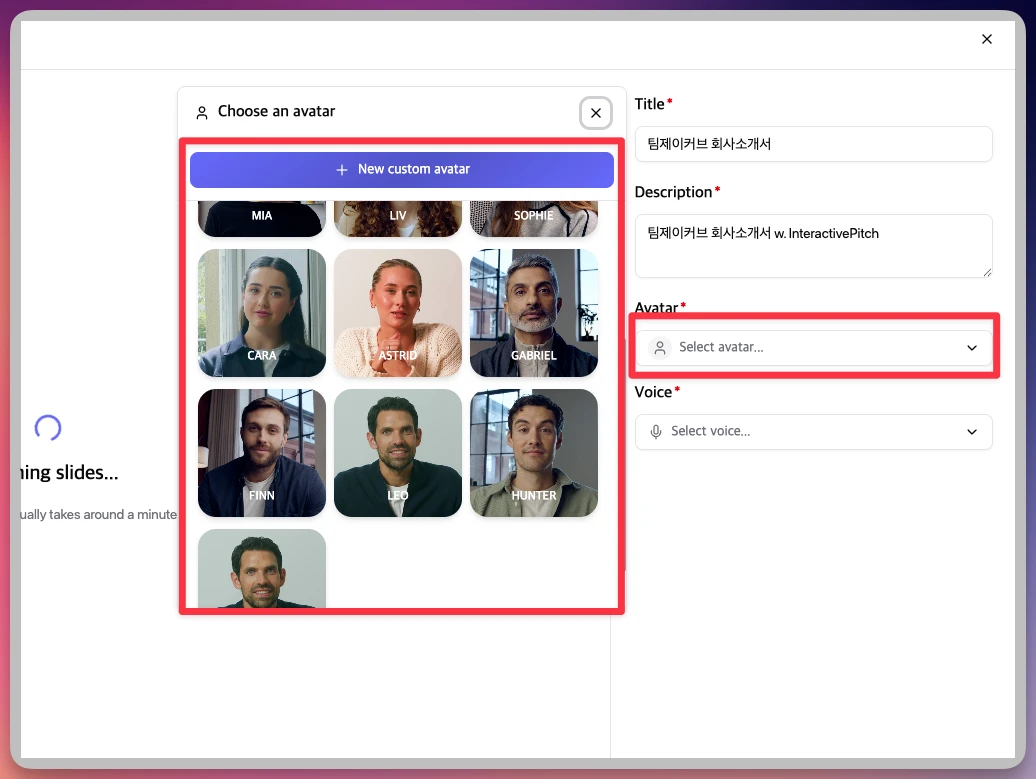Choose the Astrid avatar
This screenshot has height=779, width=1036.
coord(398,313)
